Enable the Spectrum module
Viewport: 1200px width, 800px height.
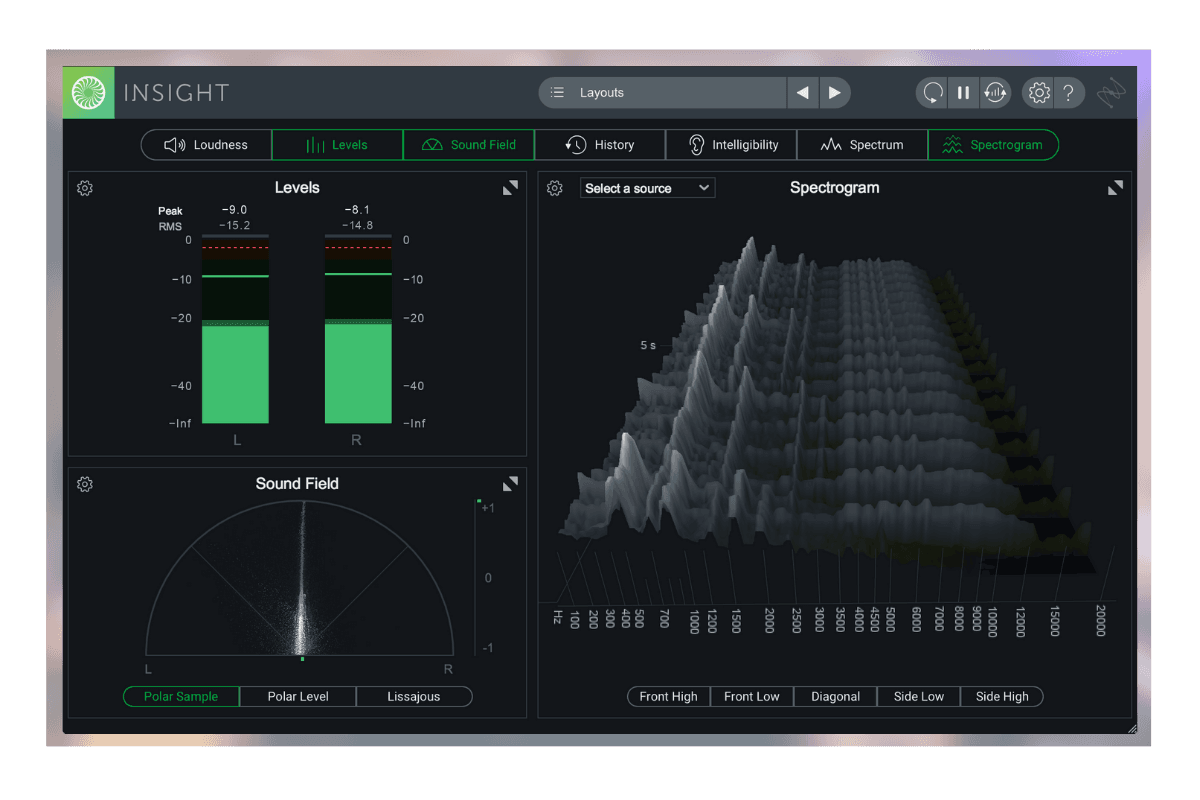click(862, 145)
